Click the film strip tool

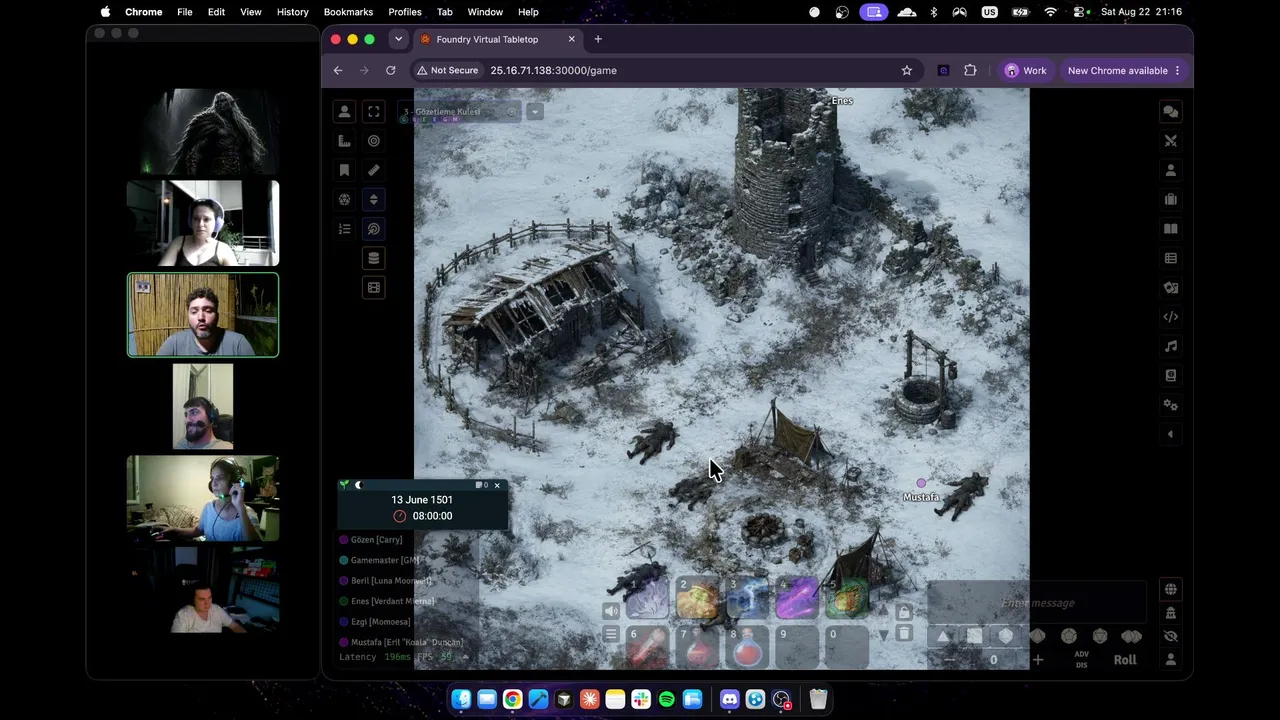(x=374, y=287)
